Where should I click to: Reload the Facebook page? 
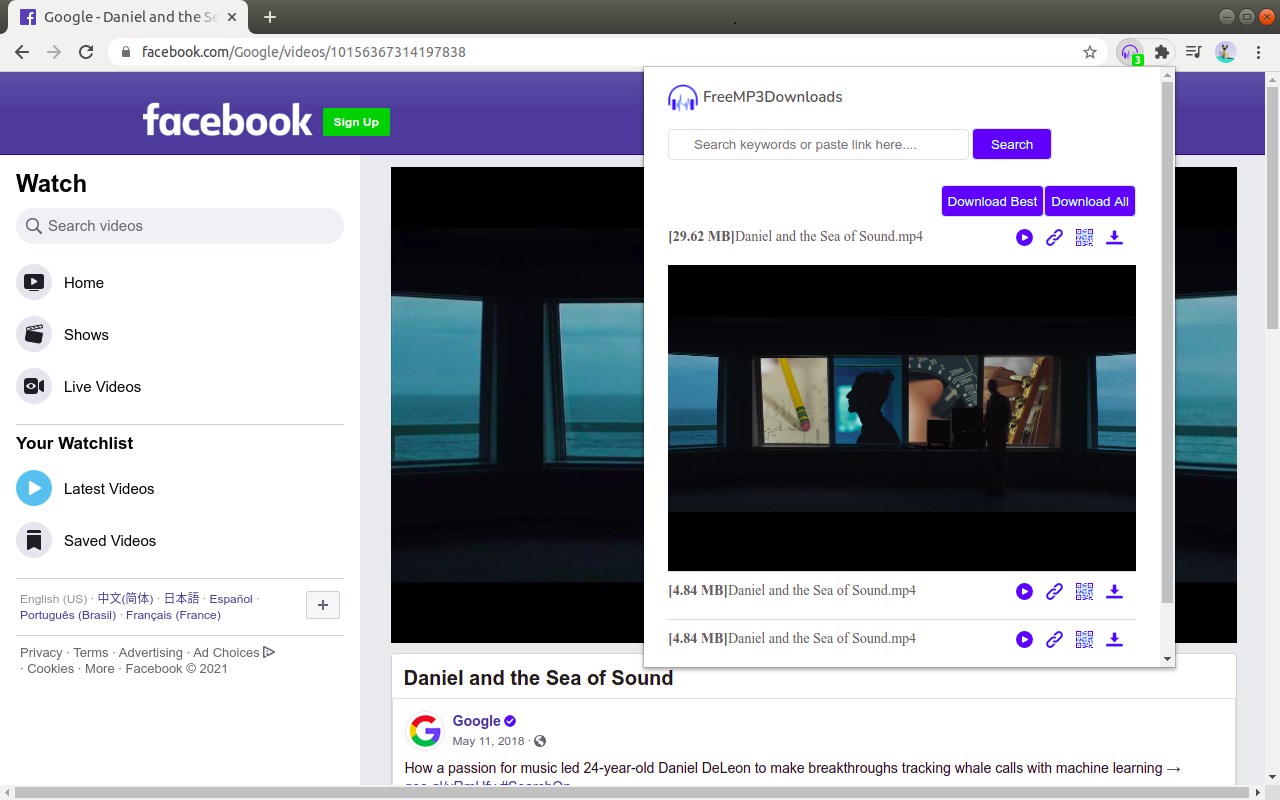tap(86, 52)
